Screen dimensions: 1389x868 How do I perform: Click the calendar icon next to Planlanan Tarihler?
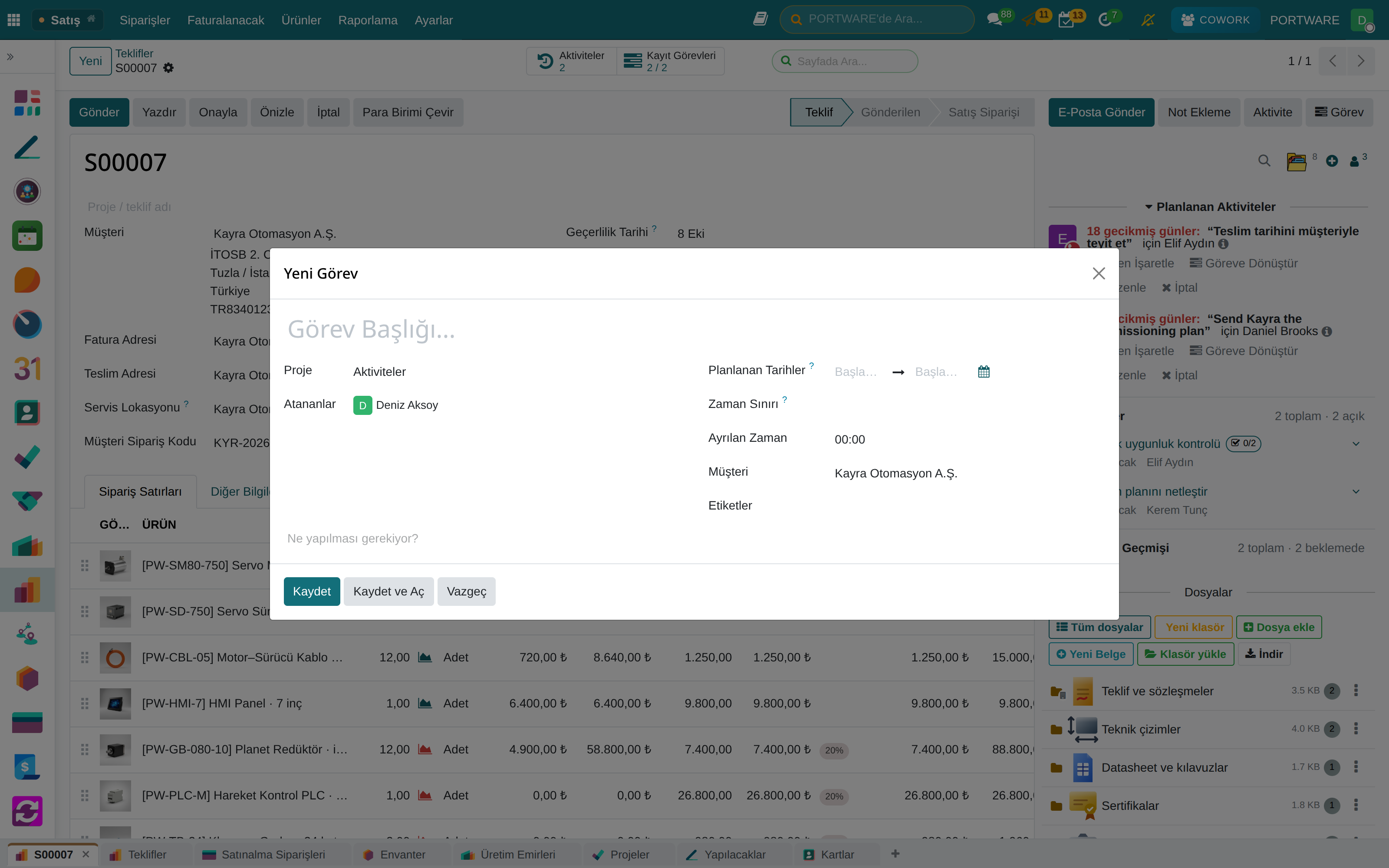(984, 372)
